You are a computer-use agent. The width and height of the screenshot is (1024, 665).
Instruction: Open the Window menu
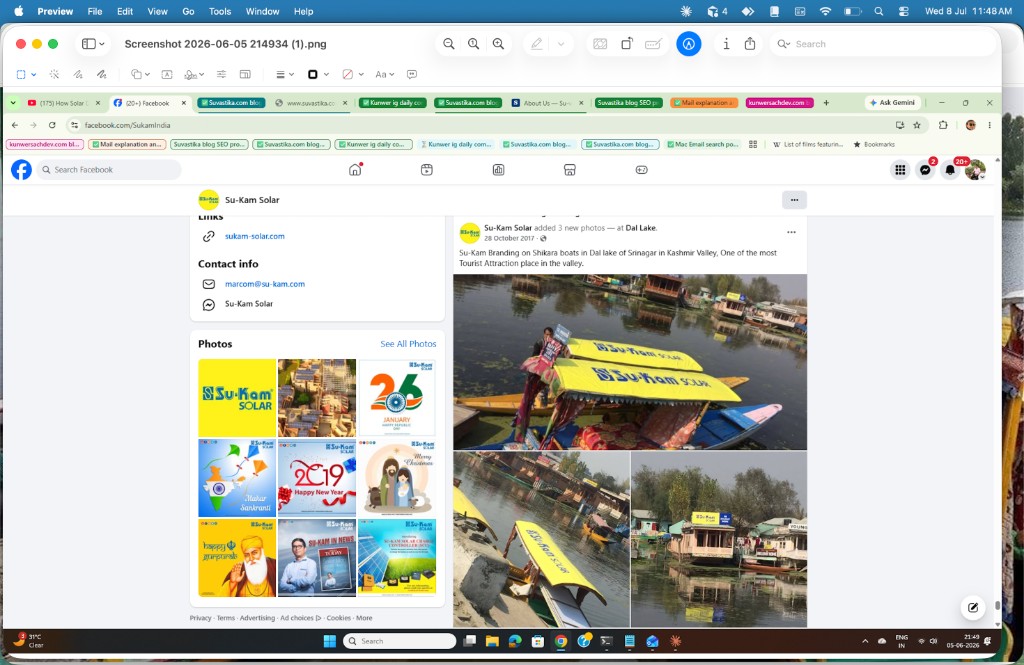pyautogui.click(x=263, y=11)
